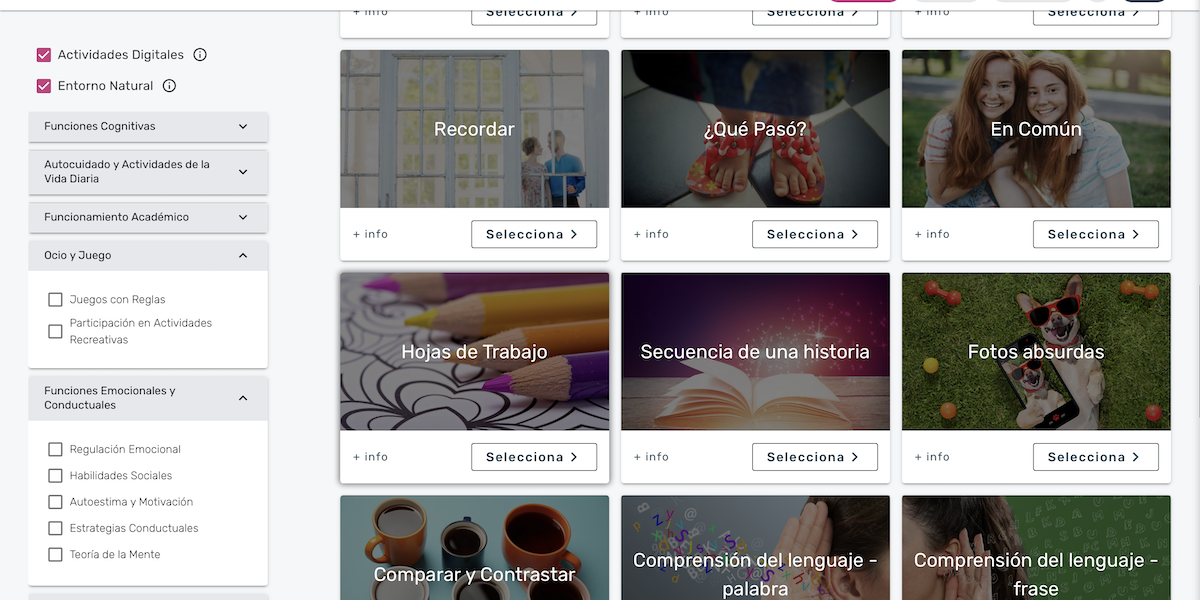The image size is (1200, 600).
Task: Click Selecciona under Fotos absurdas card
Action: [1096, 457]
